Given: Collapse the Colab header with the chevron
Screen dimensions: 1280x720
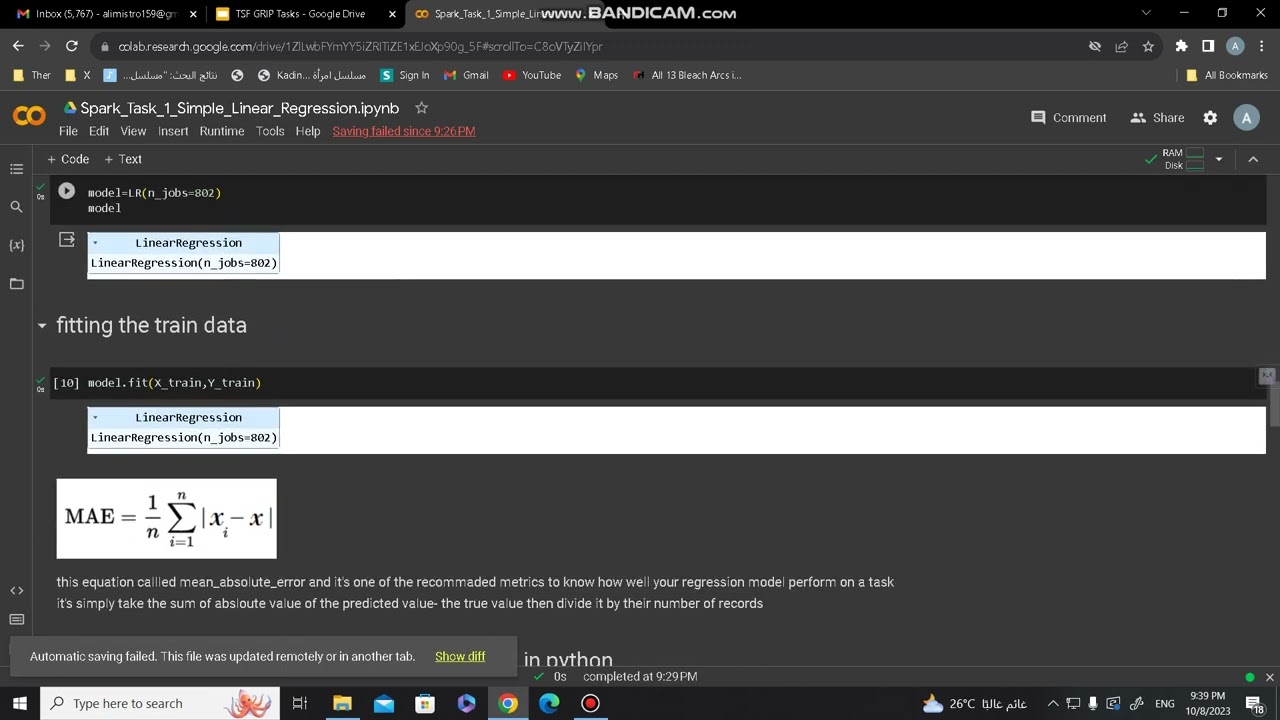Looking at the screenshot, I should click(1253, 159).
